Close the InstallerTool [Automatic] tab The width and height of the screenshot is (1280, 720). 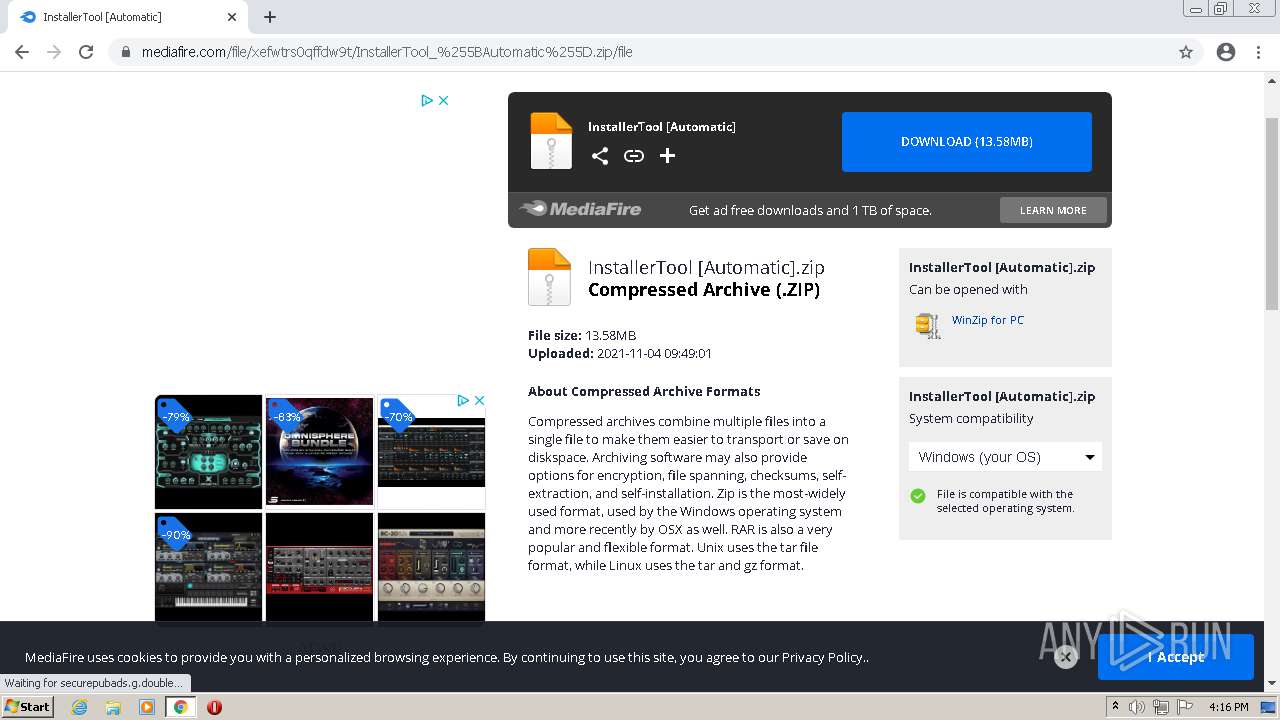[x=232, y=17]
